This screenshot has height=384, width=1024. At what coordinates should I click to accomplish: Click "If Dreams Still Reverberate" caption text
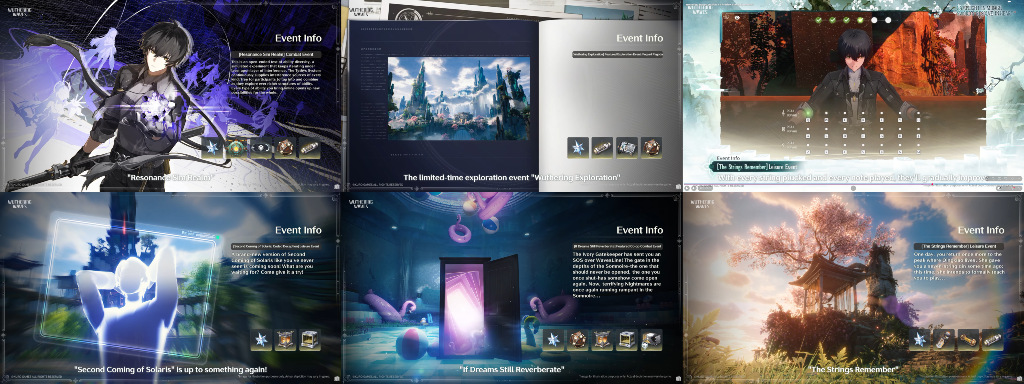[x=512, y=370]
